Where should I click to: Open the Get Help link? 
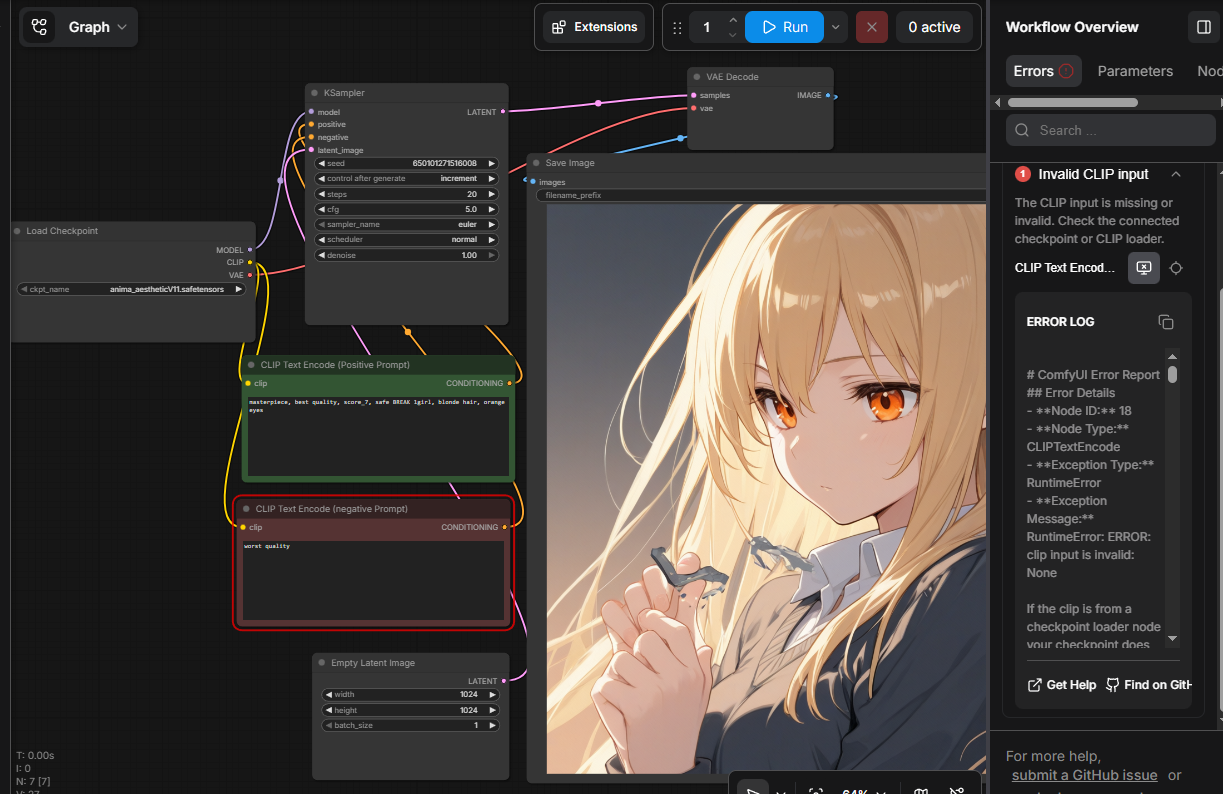pos(1062,685)
